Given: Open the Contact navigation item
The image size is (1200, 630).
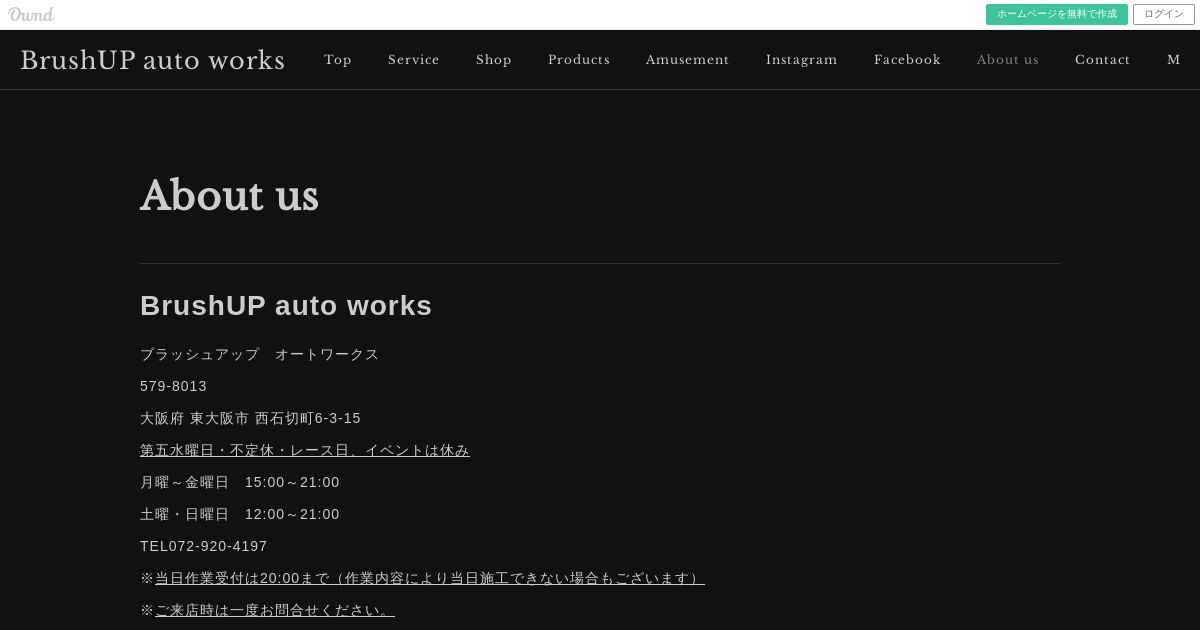Looking at the screenshot, I should tap(1102, 60).
